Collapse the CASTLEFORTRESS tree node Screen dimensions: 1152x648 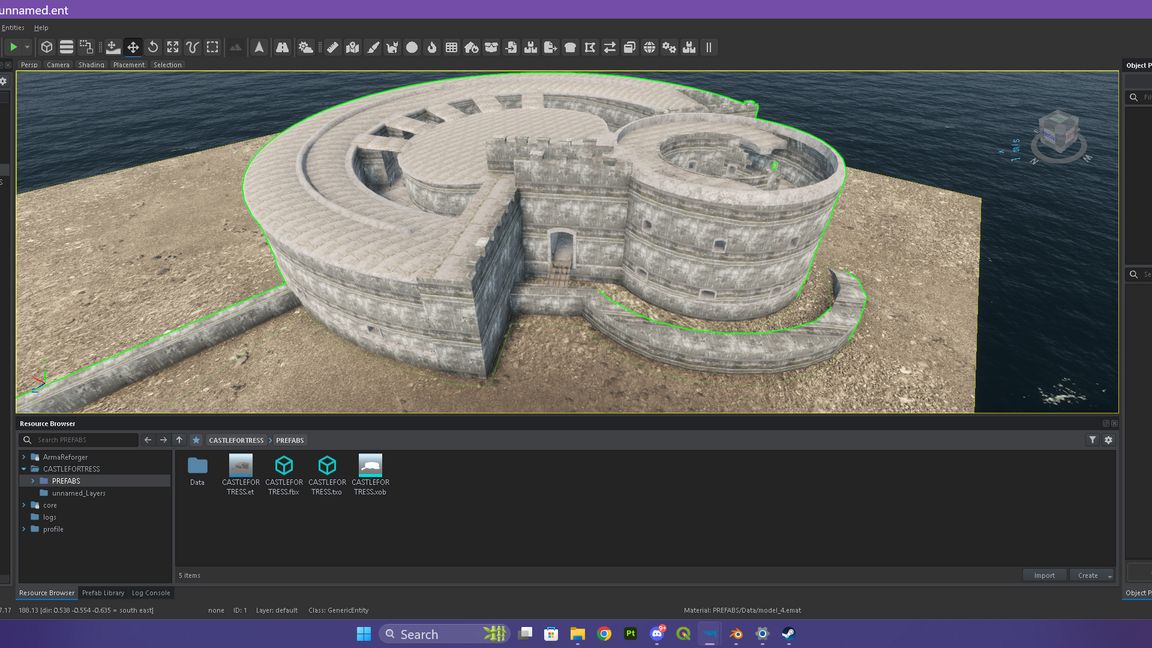(x=24, y=469)
